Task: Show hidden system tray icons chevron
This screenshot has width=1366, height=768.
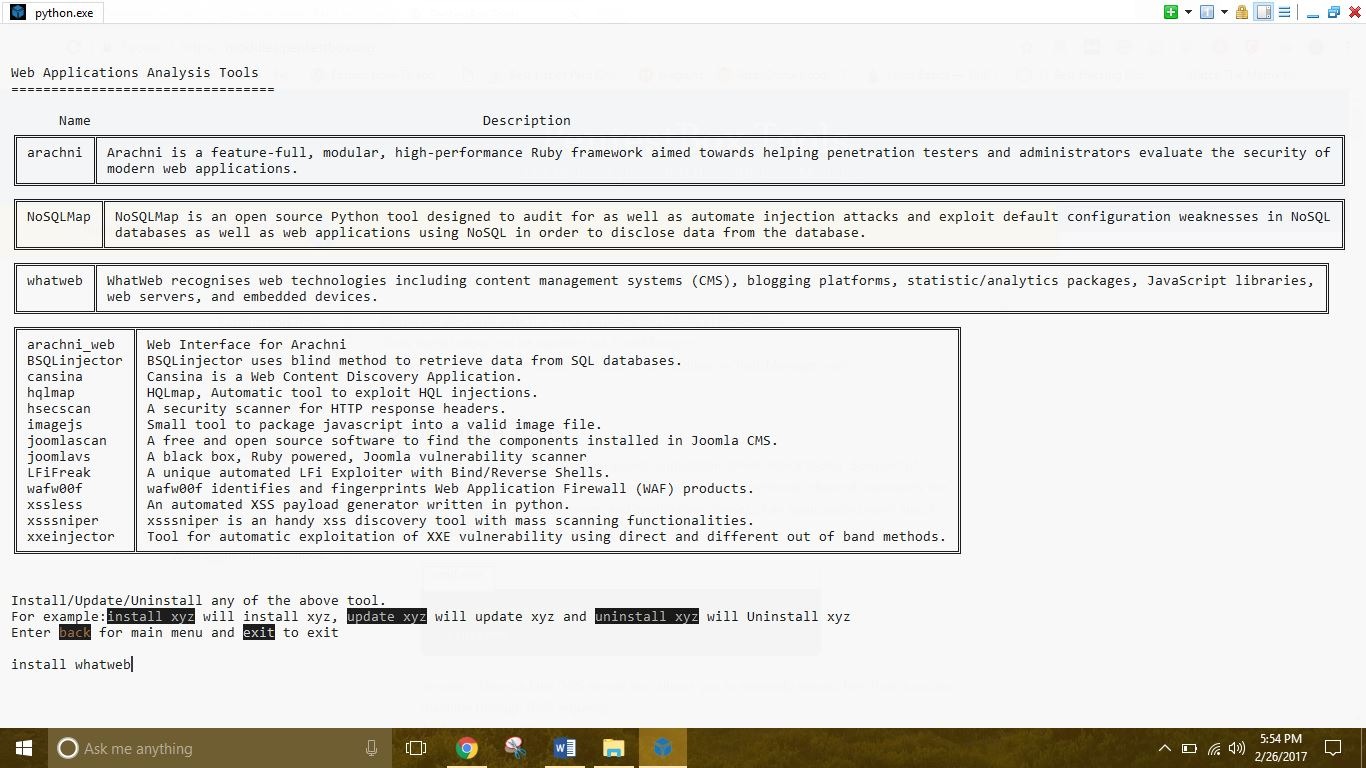Action: (x=1164, y=748)
